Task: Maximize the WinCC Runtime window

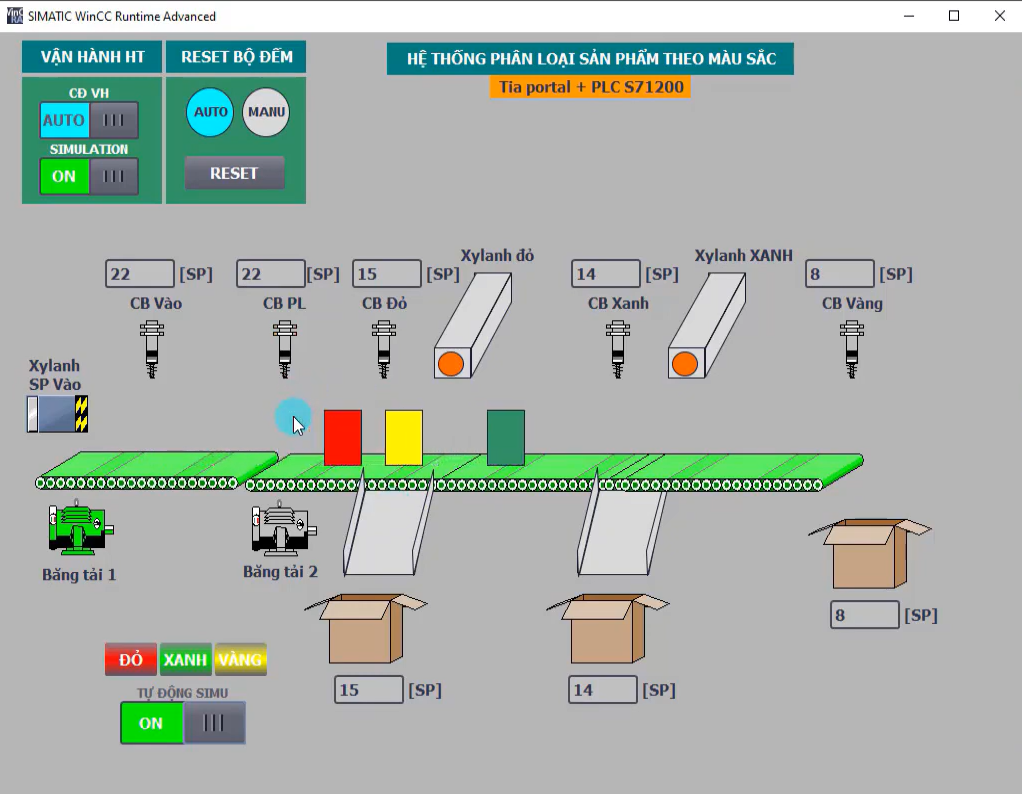Action: point(954,16)
